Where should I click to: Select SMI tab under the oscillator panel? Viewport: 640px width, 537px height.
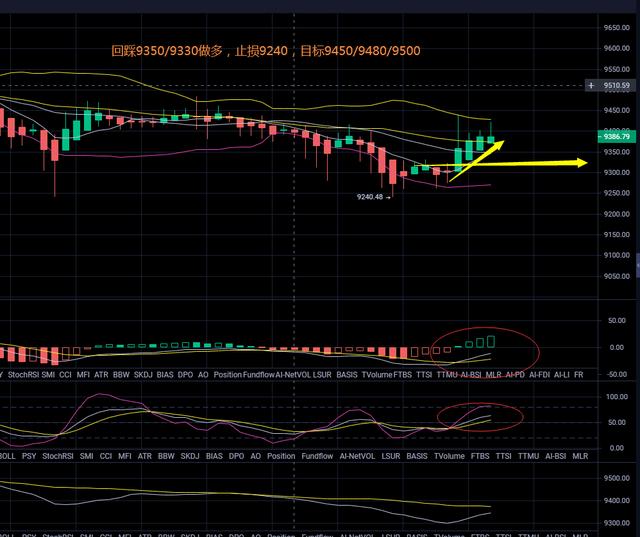[x=87, y=456]
